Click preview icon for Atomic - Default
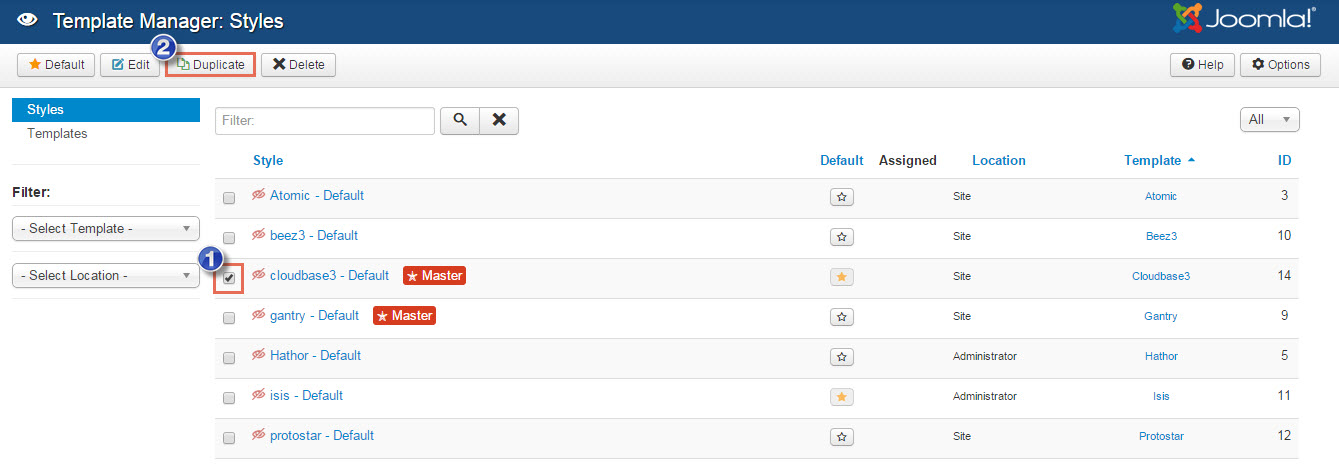Image resolution: width=1339 pixels, height=472 pixels. coord(259,195)
